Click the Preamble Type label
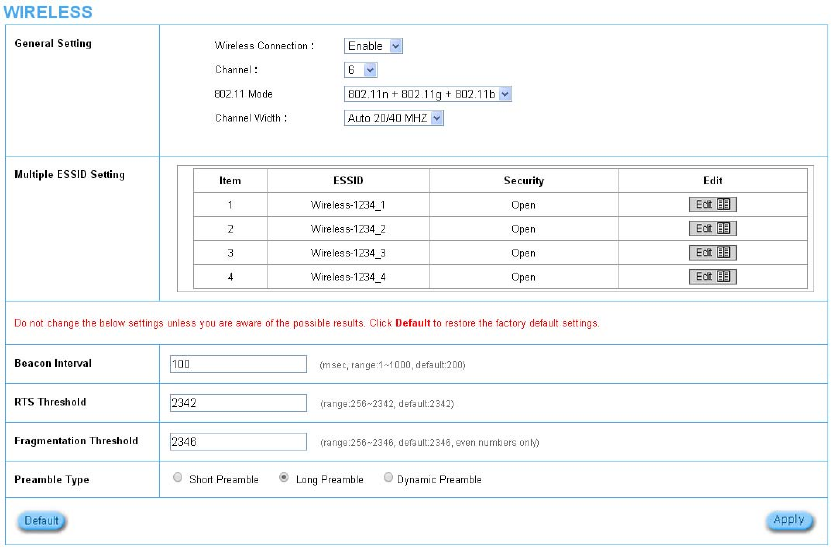The width and height of the screenshot is (831, 548). (x=51, y=480)
